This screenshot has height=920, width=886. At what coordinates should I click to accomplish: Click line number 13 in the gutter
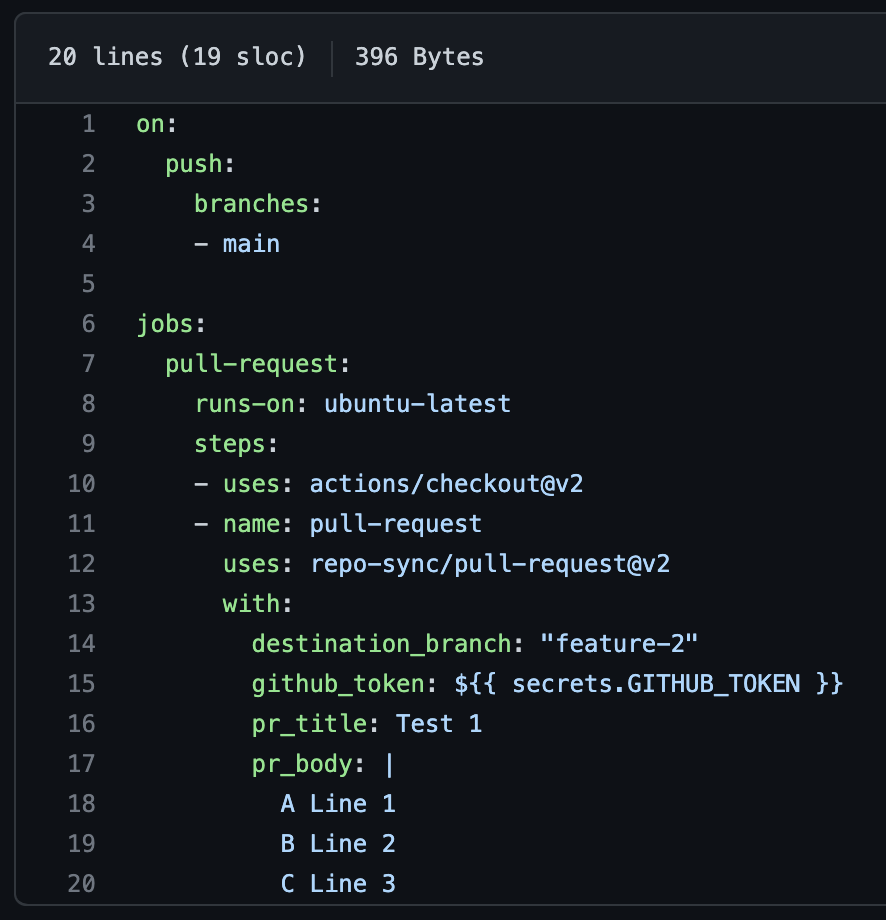pos(82,603)
